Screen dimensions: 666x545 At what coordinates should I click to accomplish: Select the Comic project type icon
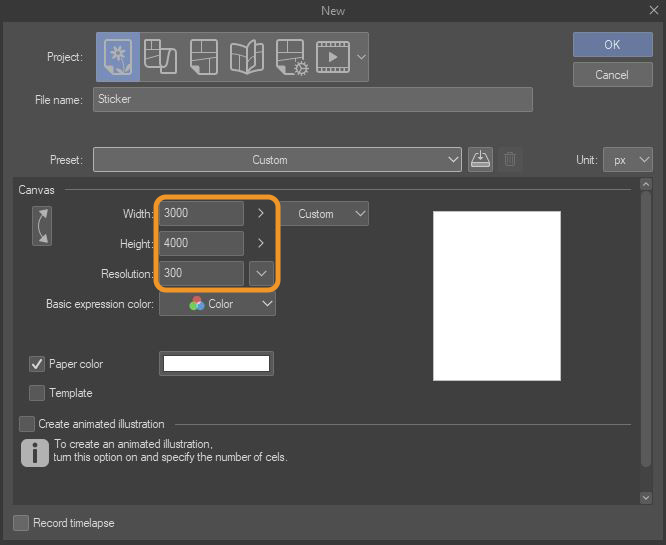click(204, 57)
